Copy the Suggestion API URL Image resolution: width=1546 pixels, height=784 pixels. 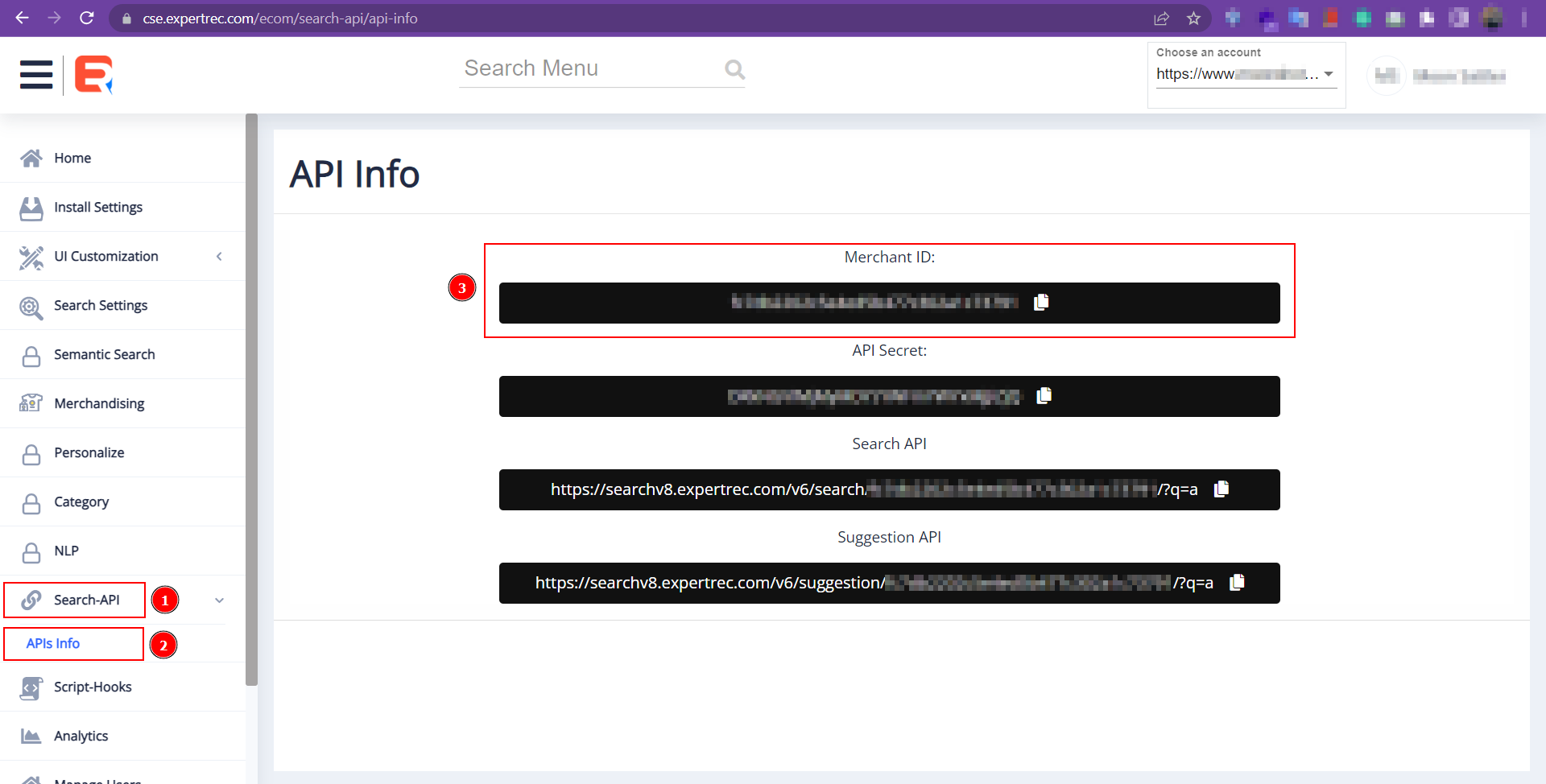(x=1237, y=582)
